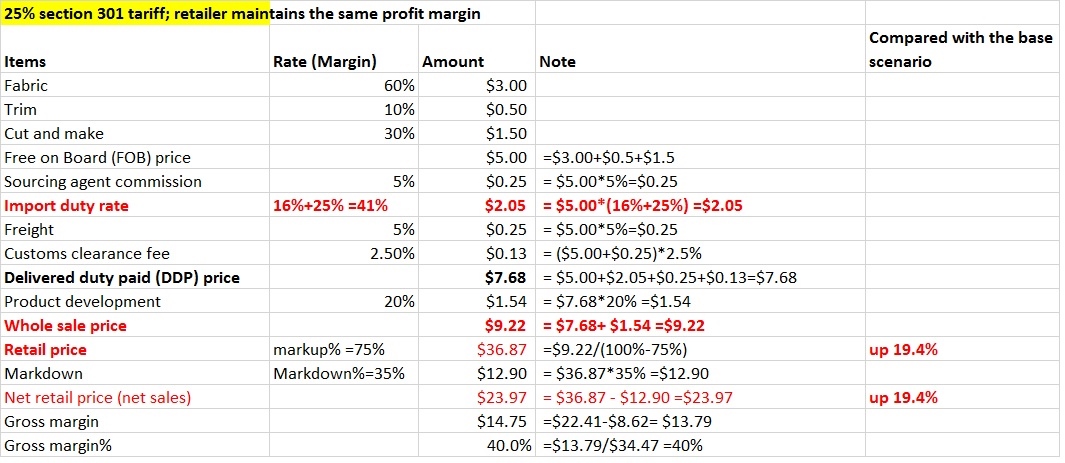1065x463 pixels.
Task: Select the 2.50% customs clearance fee rate
Action: pyautogui.click(x=392, y=254)
